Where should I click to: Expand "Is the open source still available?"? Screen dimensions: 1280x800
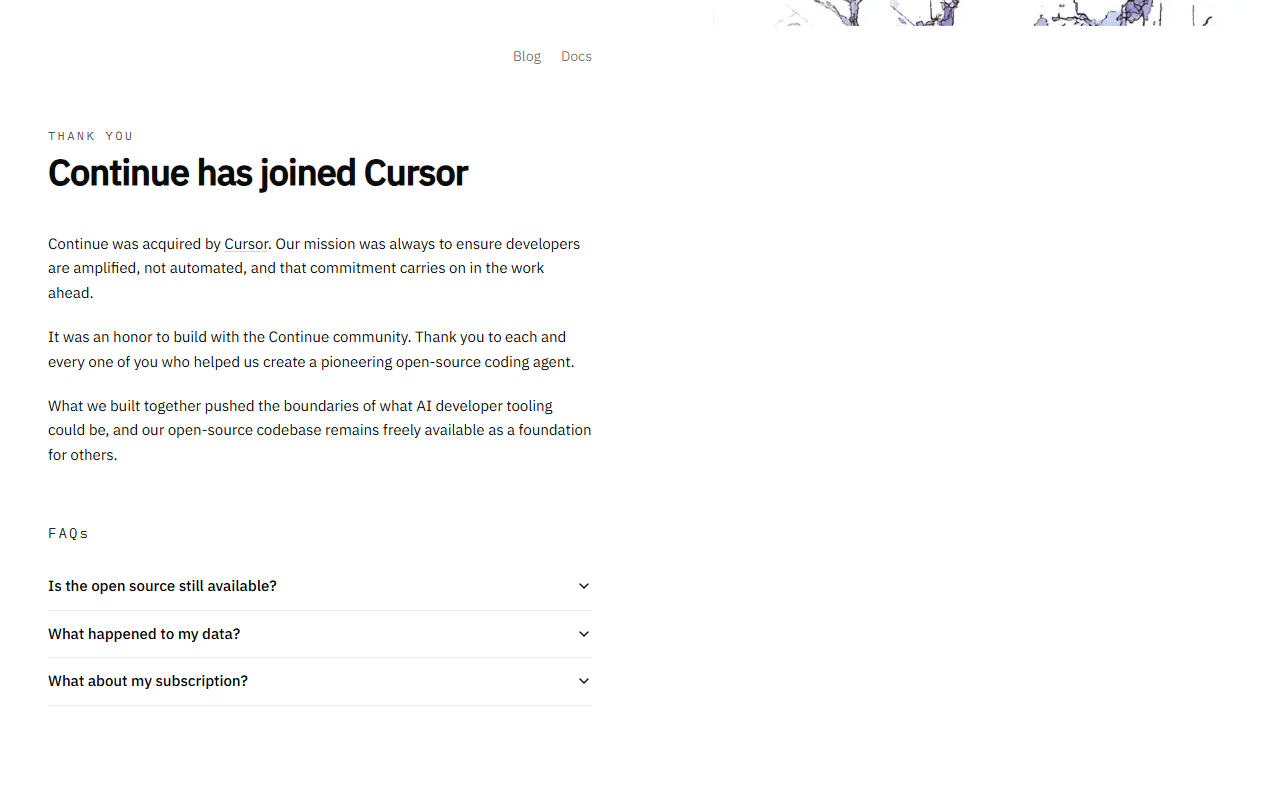point(320,586)
